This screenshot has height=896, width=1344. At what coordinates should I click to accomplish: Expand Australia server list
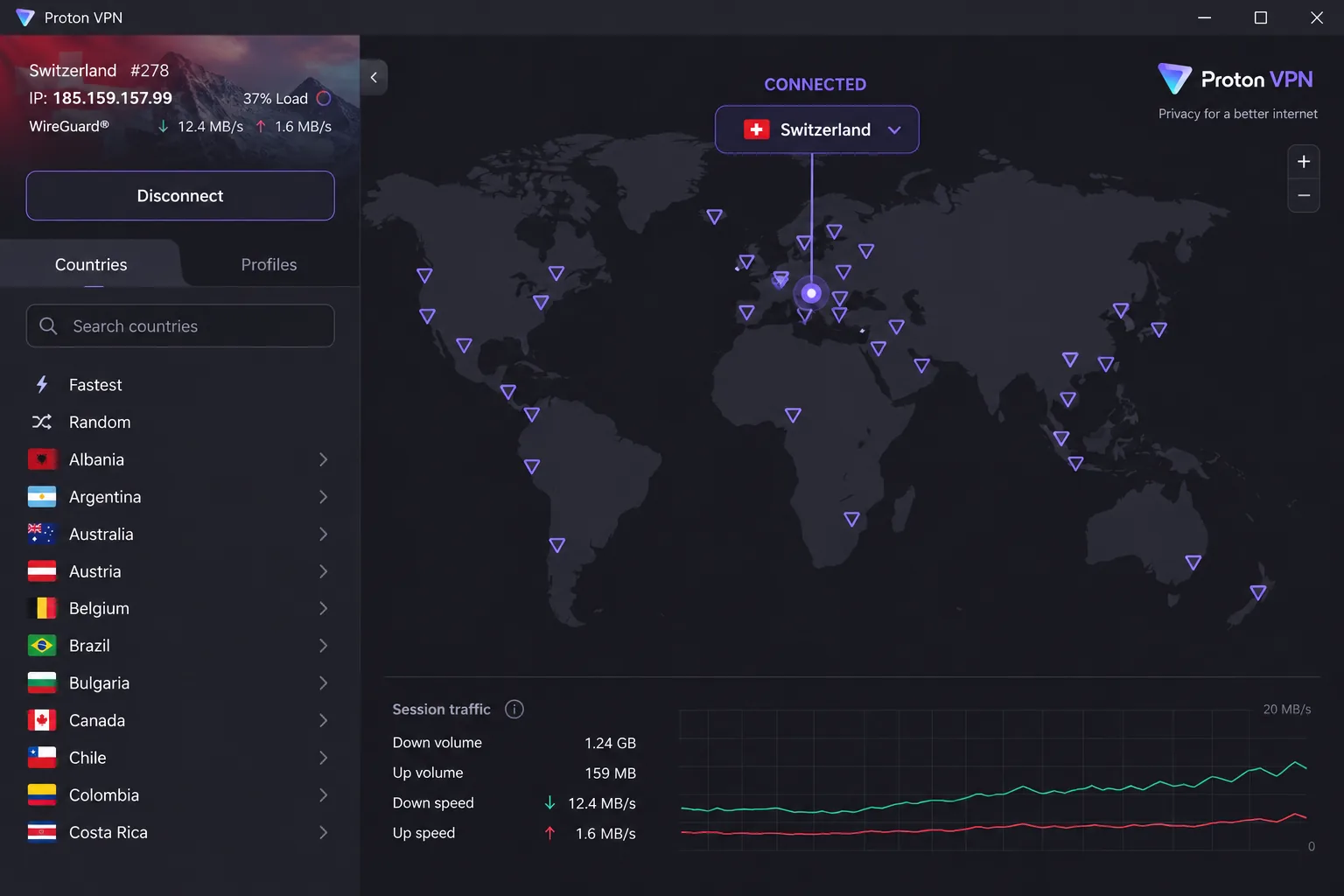tap(323, 534)
